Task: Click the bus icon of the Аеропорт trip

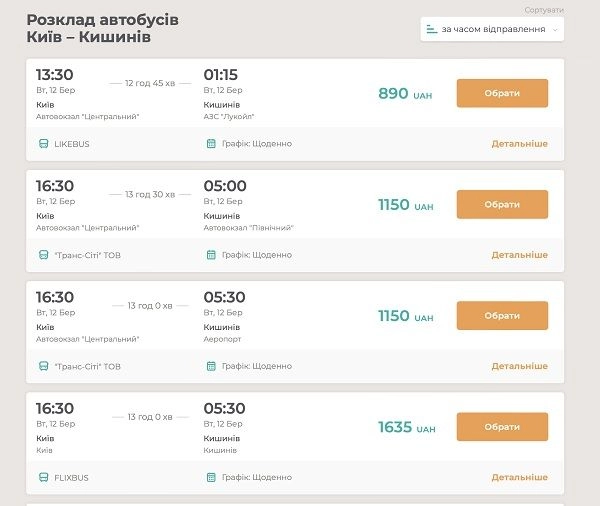Action: [44, 366]
